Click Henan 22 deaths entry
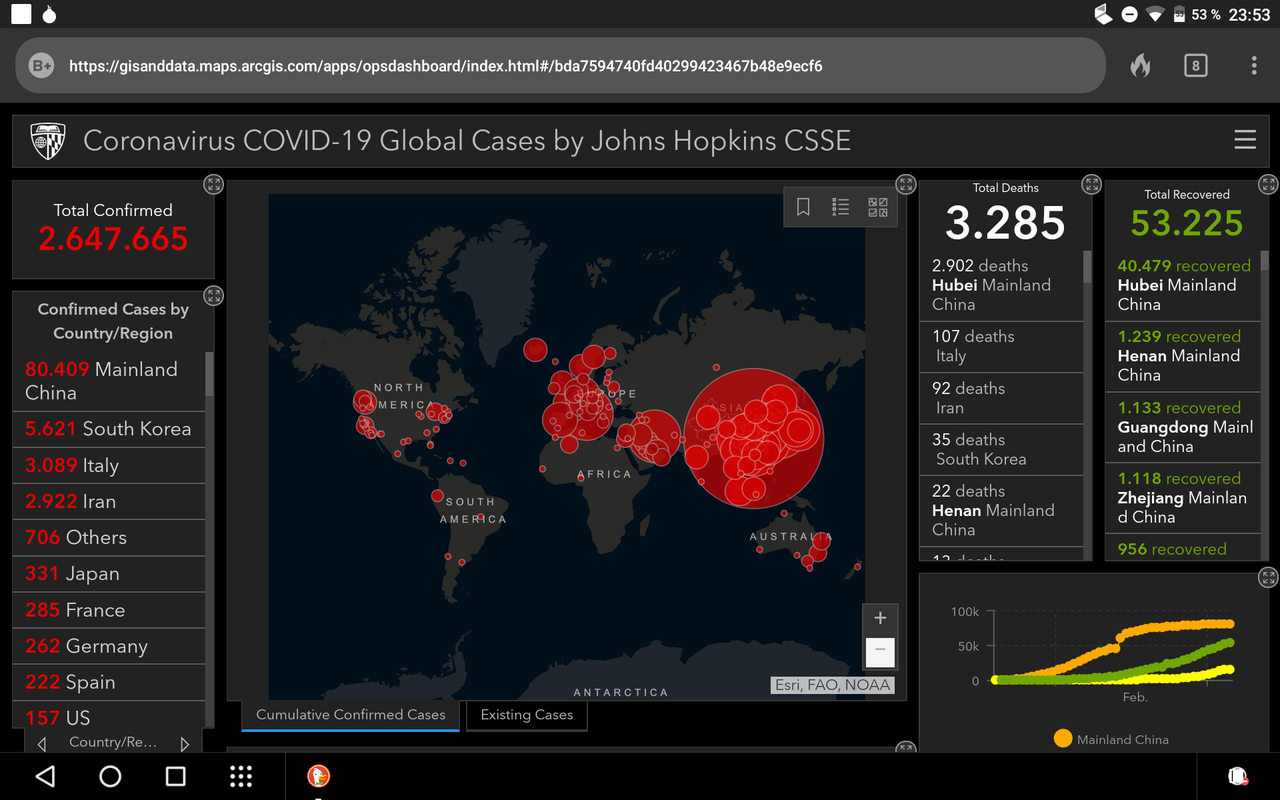This screenshot has width=1280, height=800. click(x=1001, y=511)
